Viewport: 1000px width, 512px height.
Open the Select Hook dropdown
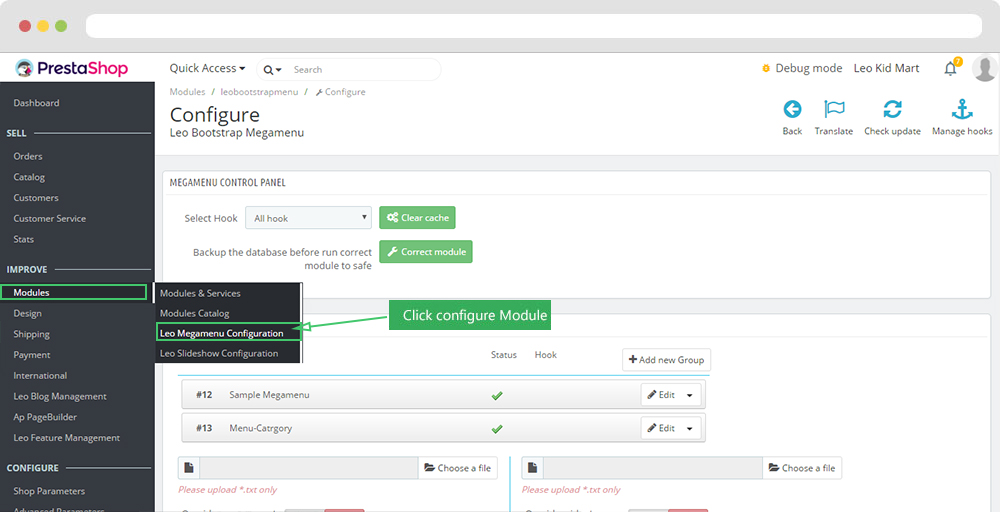308,218
